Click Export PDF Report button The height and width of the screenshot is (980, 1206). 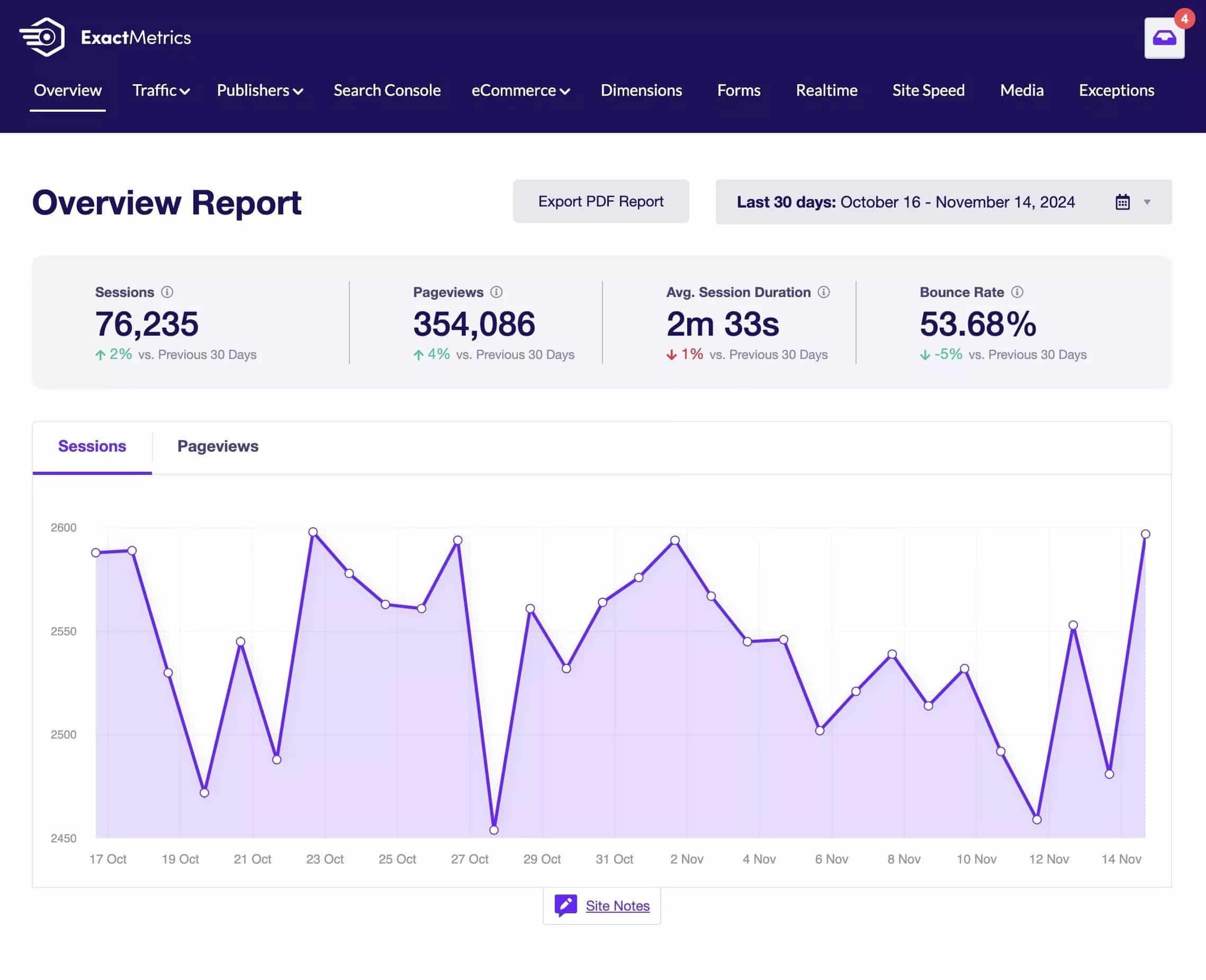point(600,202)
